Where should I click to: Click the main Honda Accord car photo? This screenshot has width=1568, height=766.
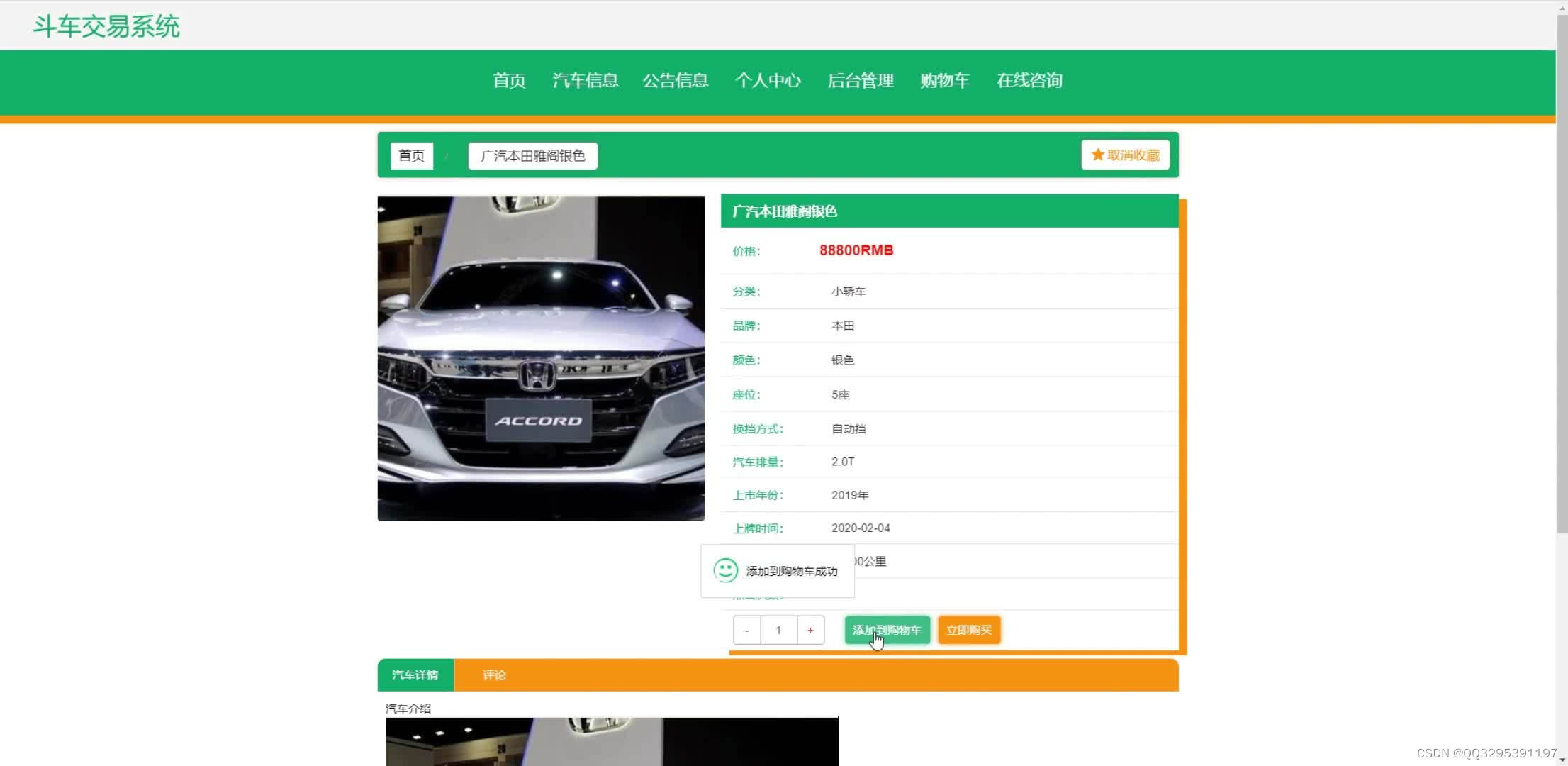coord(541,358)
